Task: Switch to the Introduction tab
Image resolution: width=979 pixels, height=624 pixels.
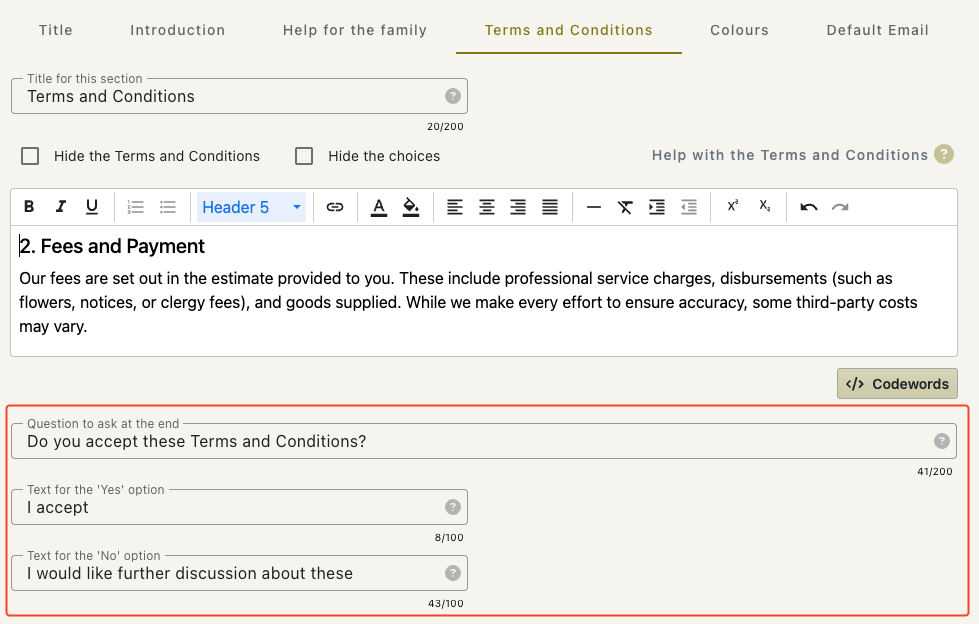Action: click(177, 30)
